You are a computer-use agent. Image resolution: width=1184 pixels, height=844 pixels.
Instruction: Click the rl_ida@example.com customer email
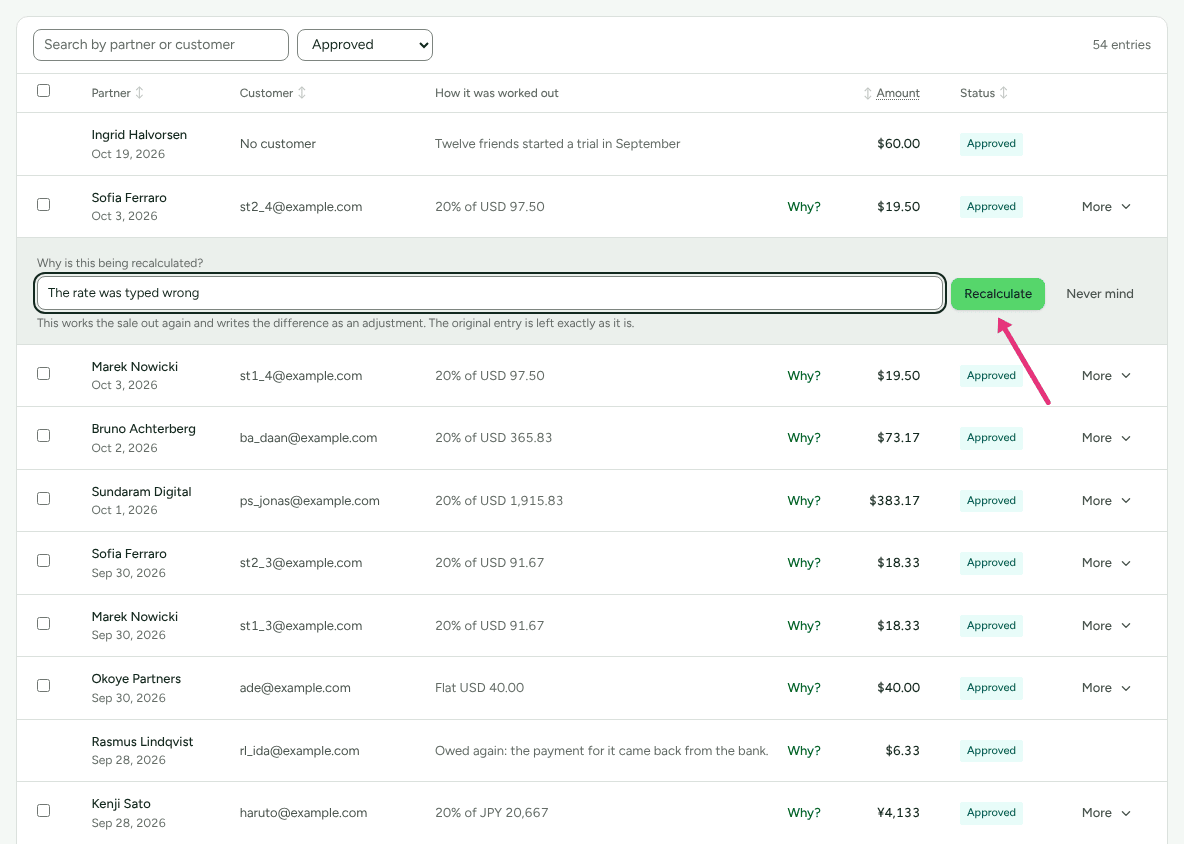coord(300,751)
